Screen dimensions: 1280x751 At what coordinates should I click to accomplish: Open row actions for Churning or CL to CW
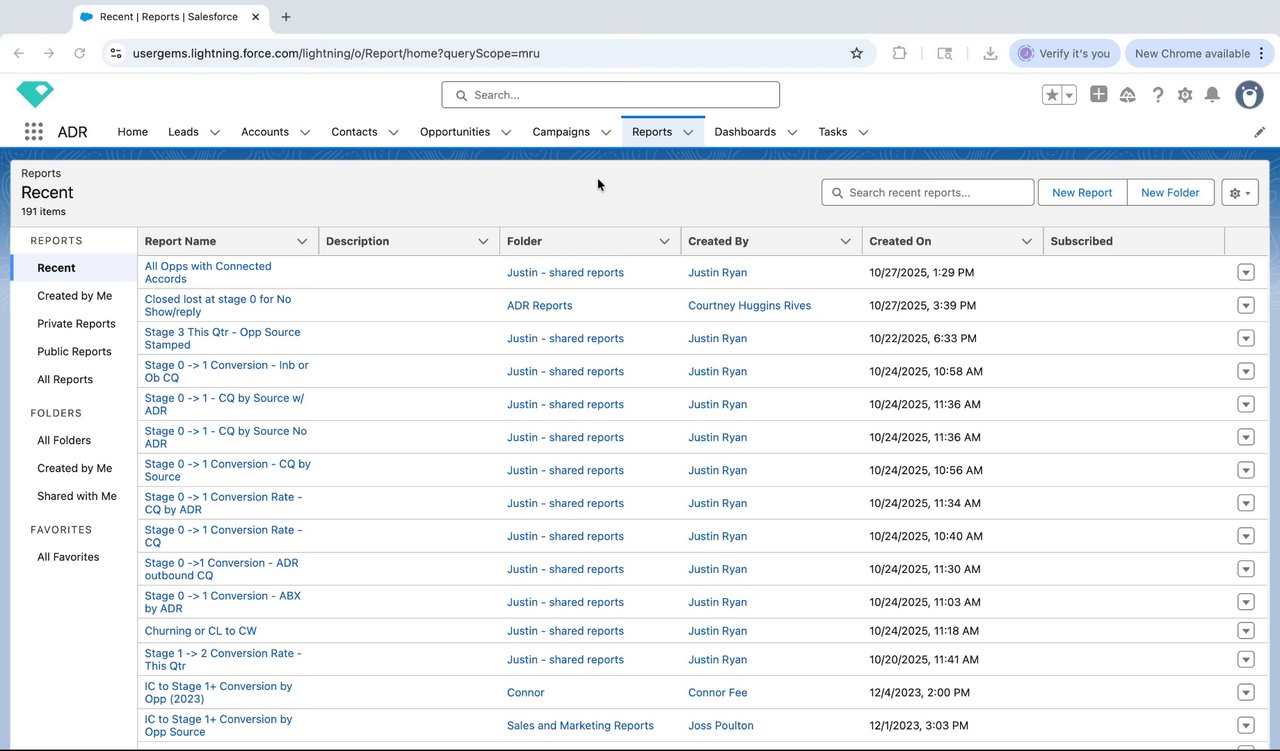[x=1246, y=631]
